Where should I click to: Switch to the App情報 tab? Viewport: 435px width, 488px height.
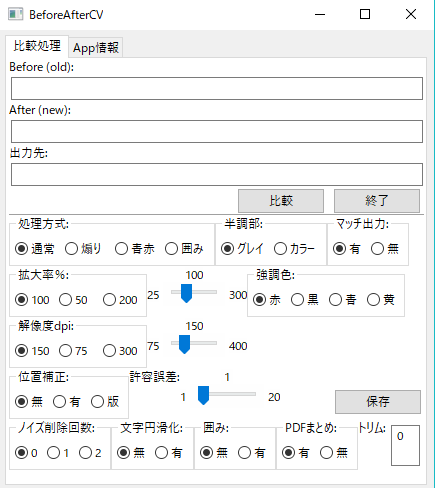(x=96, y=47)
